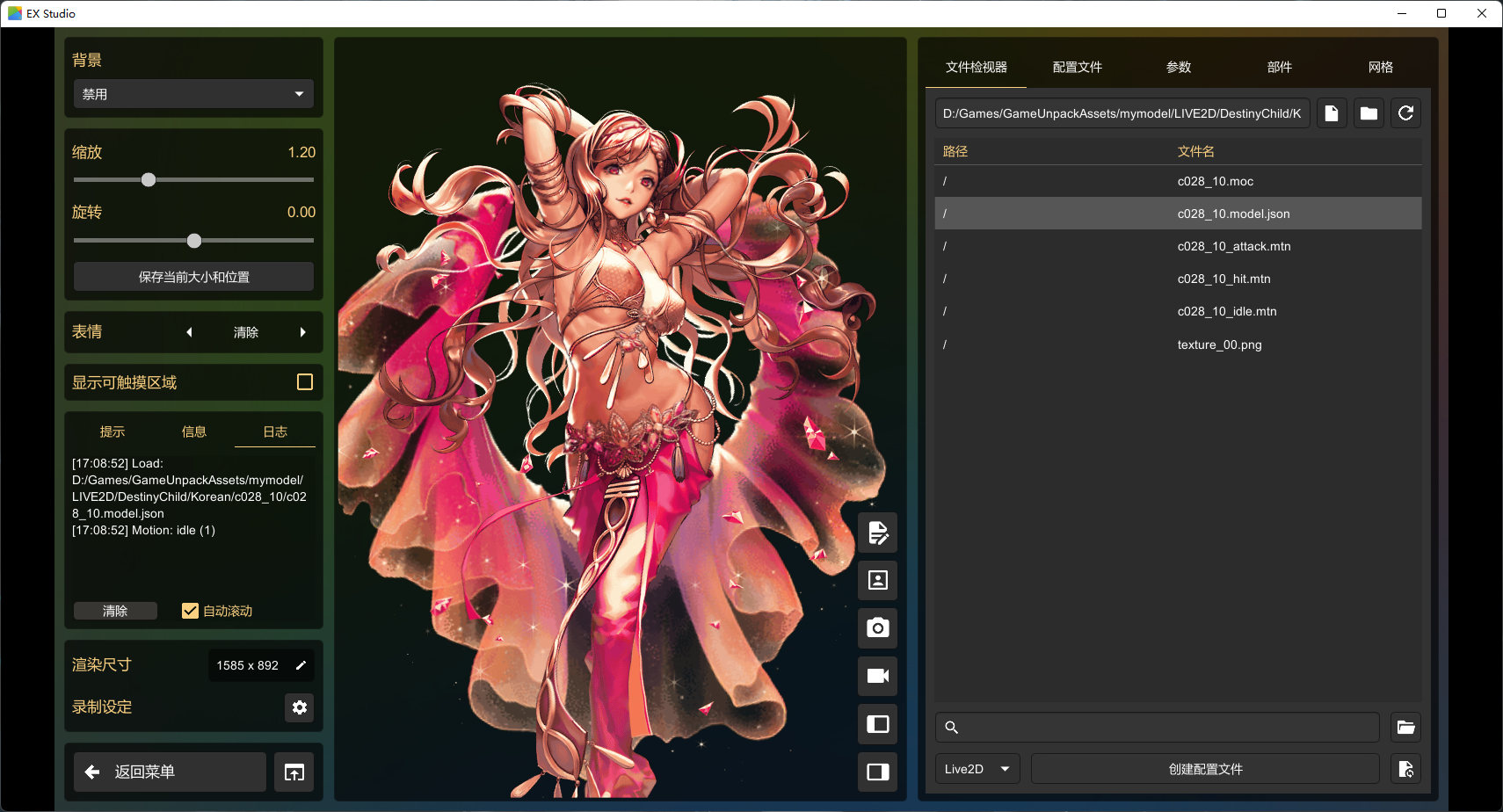Image resolution: width=1503 pixels, height=812 pixels.
Task: Click the edit document icon in viewport
Action: point(877,533)
